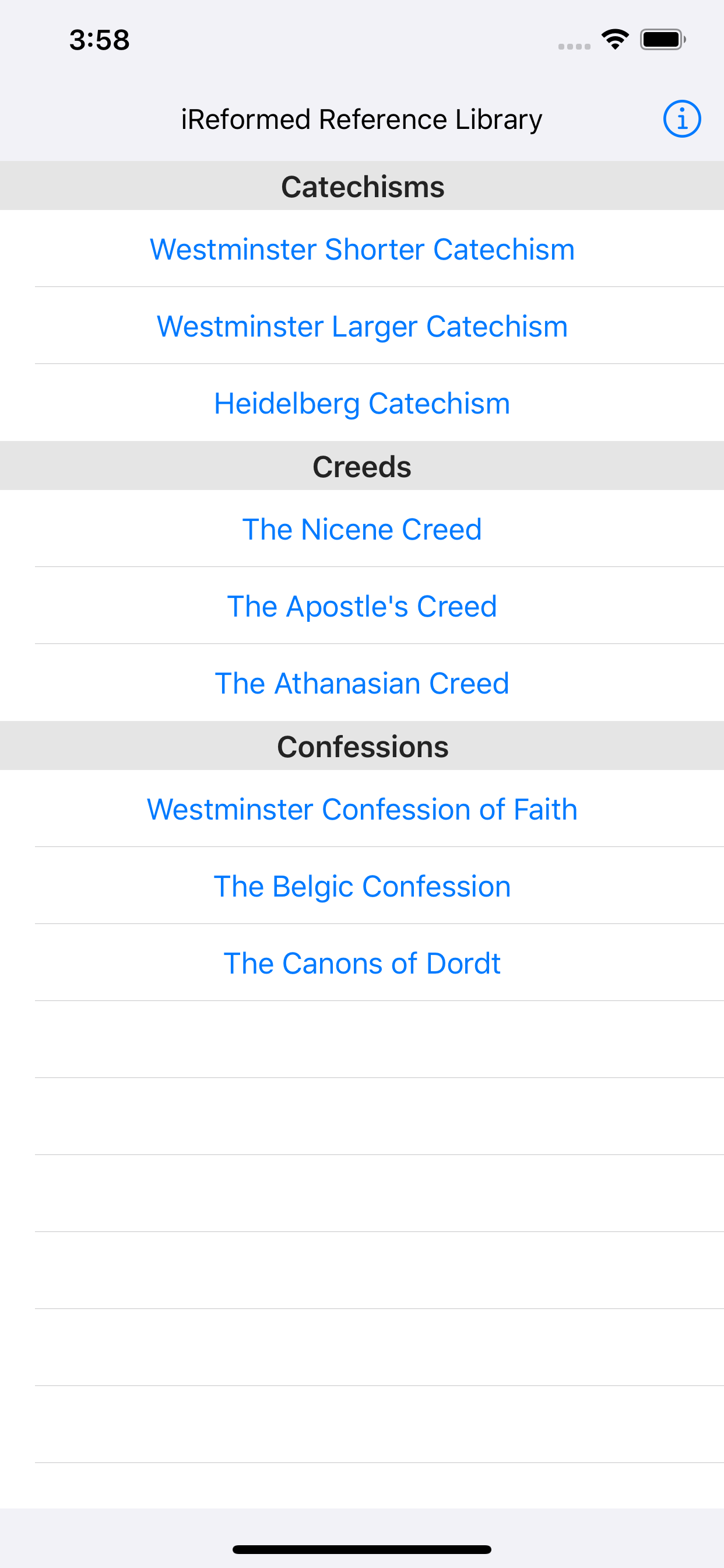
Task: Select the Heidelberg Catechism entry
Action: [362, 403]
